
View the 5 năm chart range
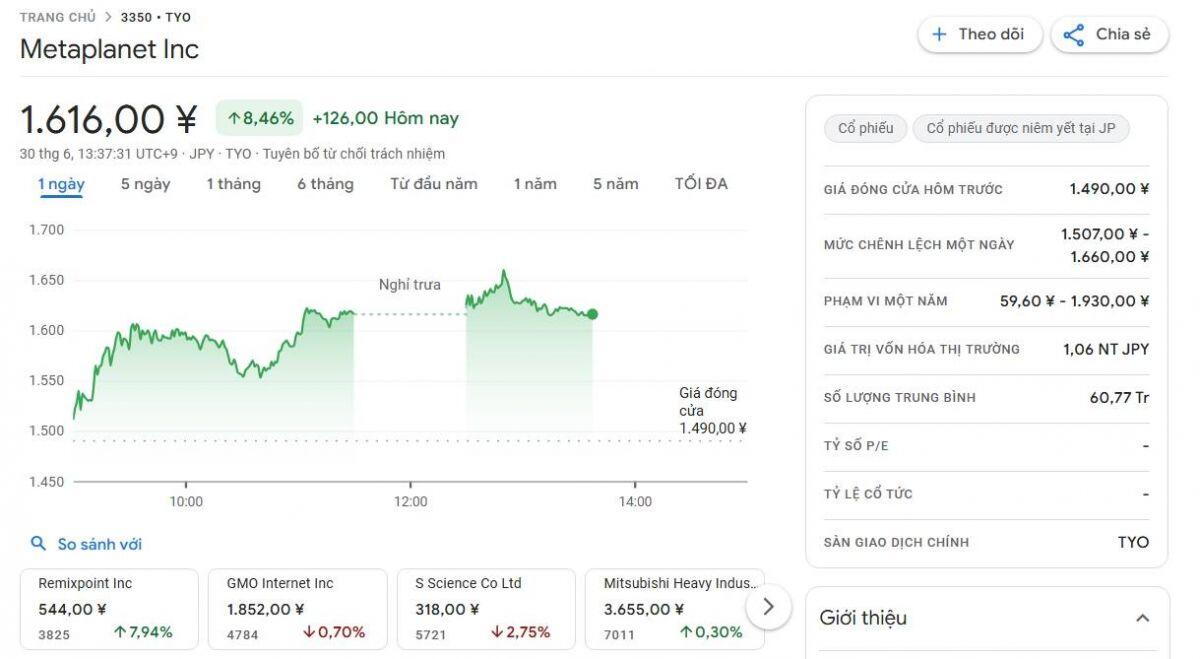click(x=615, y=184)
